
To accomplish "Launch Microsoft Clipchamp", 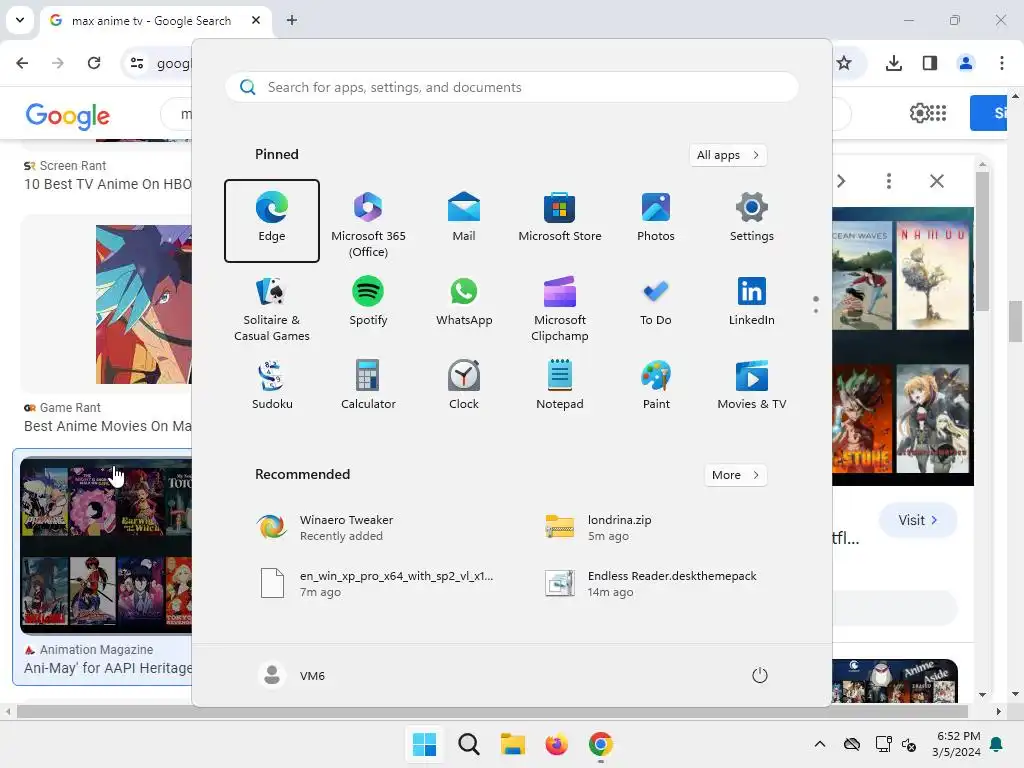I will 560,308.
